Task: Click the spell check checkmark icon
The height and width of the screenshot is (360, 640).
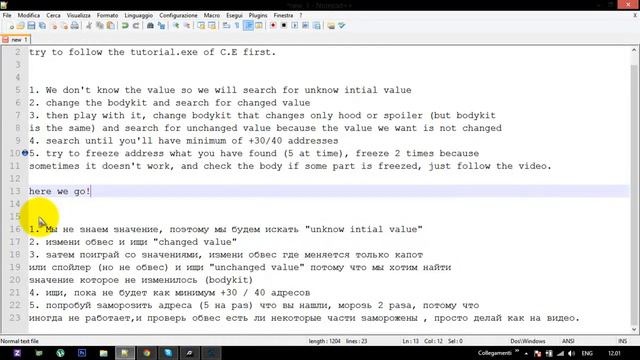Action: [x=342, y=26]
